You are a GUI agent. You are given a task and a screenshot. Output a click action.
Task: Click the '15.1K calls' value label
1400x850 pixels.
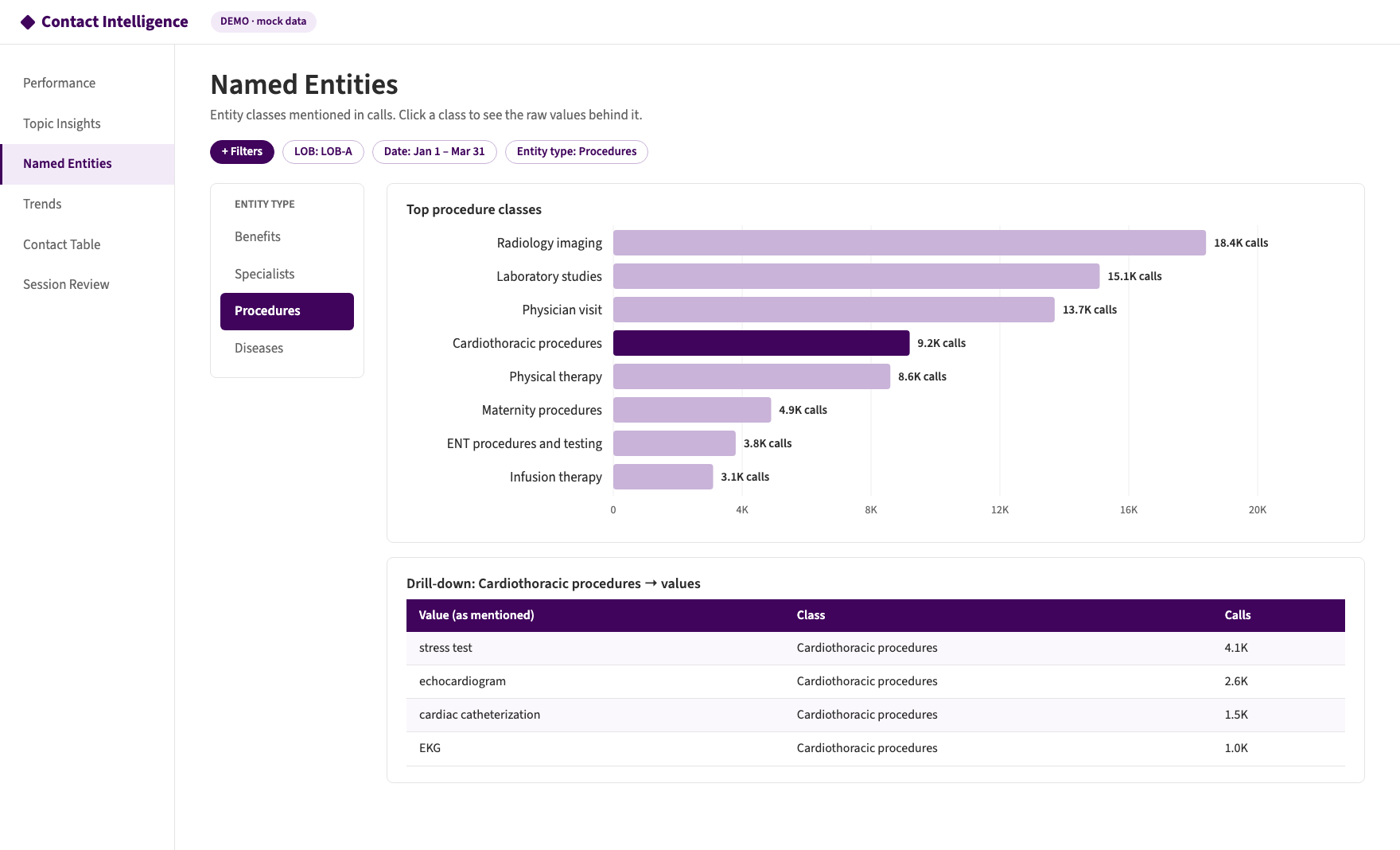1134,277
